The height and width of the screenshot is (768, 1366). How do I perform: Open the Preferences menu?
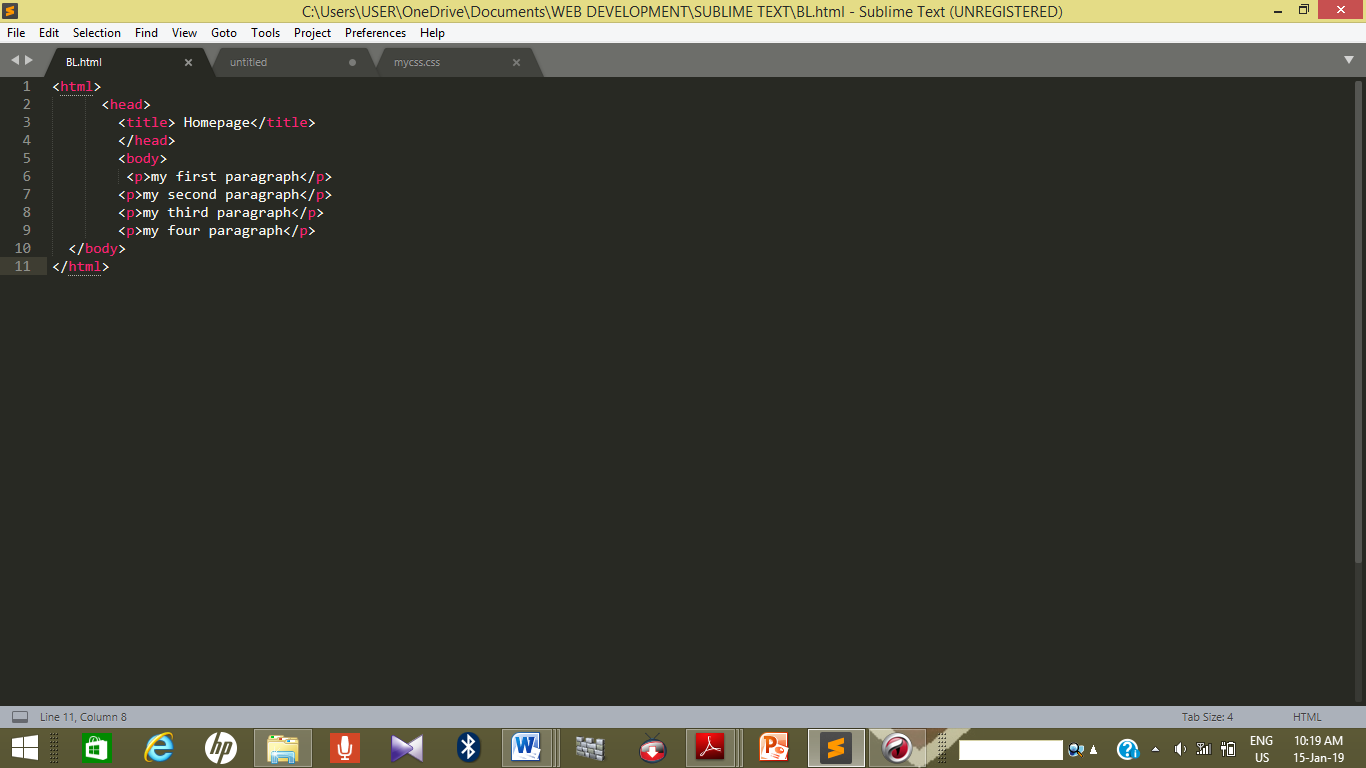[x=375, y=33]
